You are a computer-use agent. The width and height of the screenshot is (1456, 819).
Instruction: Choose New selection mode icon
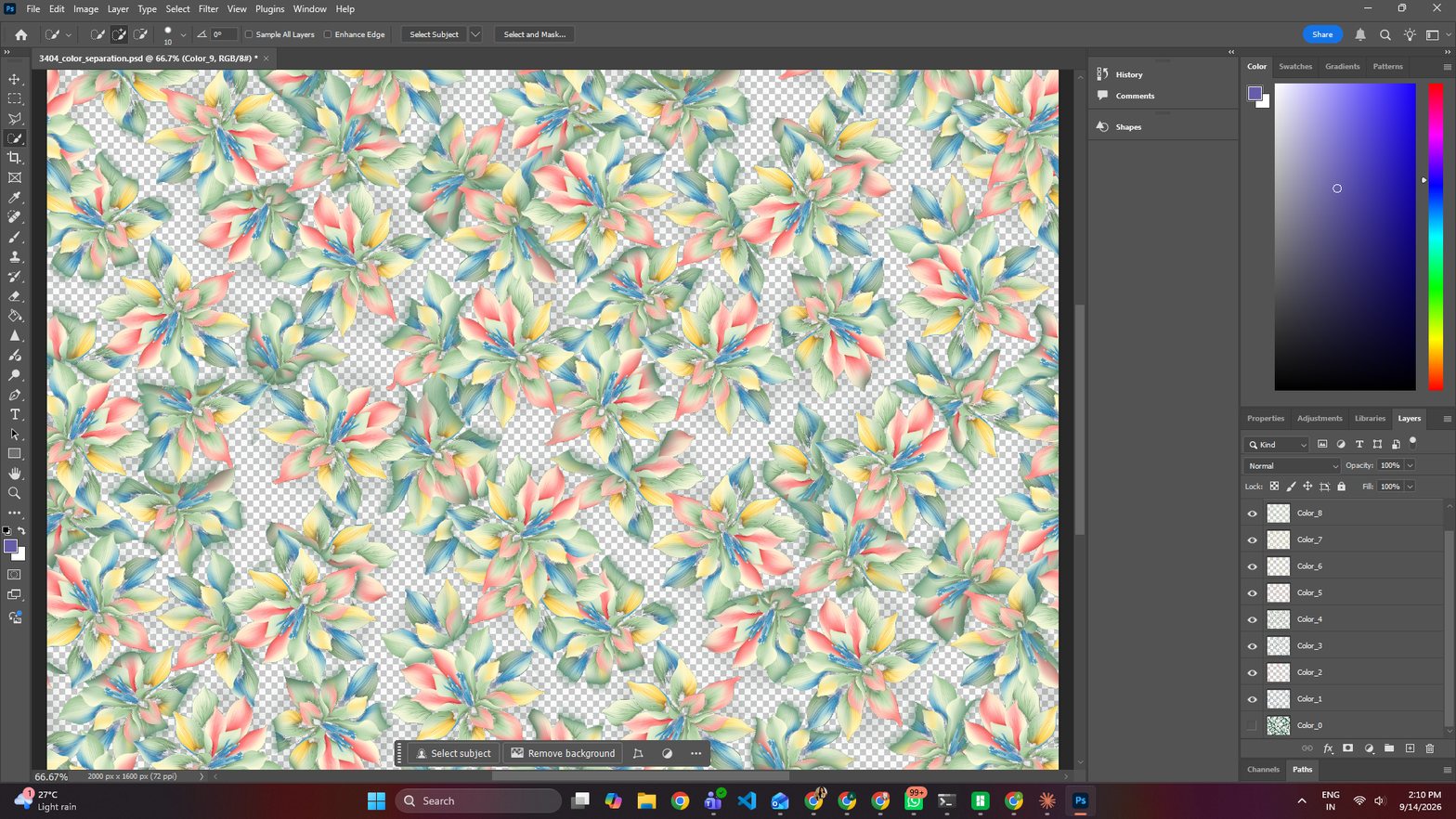(x=97, y=34)
